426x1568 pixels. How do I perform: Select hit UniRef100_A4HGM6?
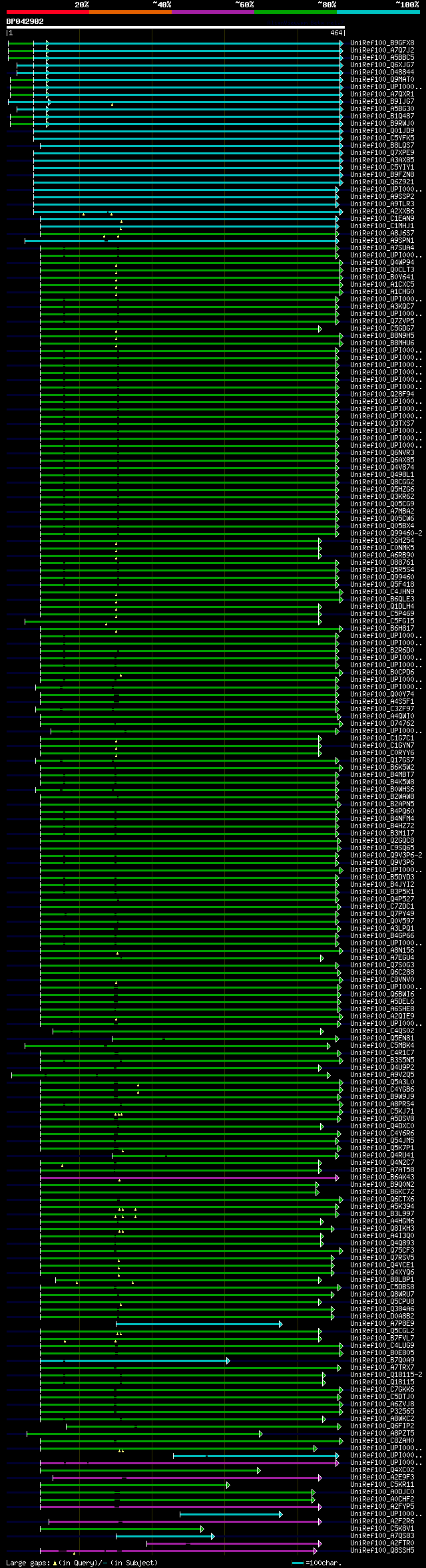[x=382, y=1221]
